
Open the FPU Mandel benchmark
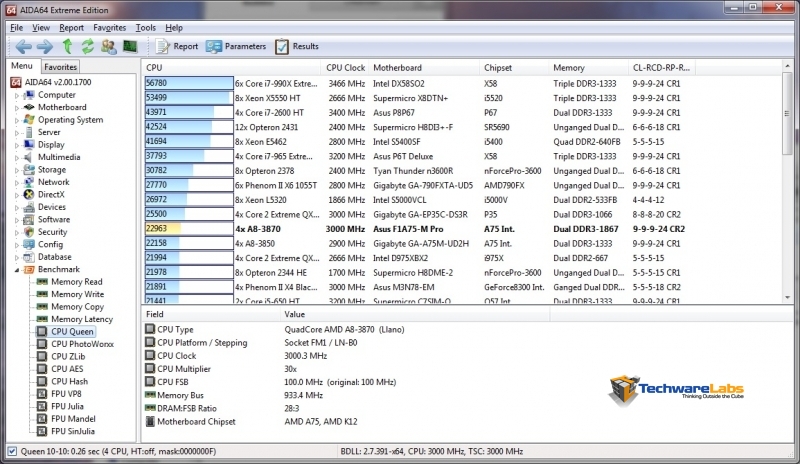(73, 419)
